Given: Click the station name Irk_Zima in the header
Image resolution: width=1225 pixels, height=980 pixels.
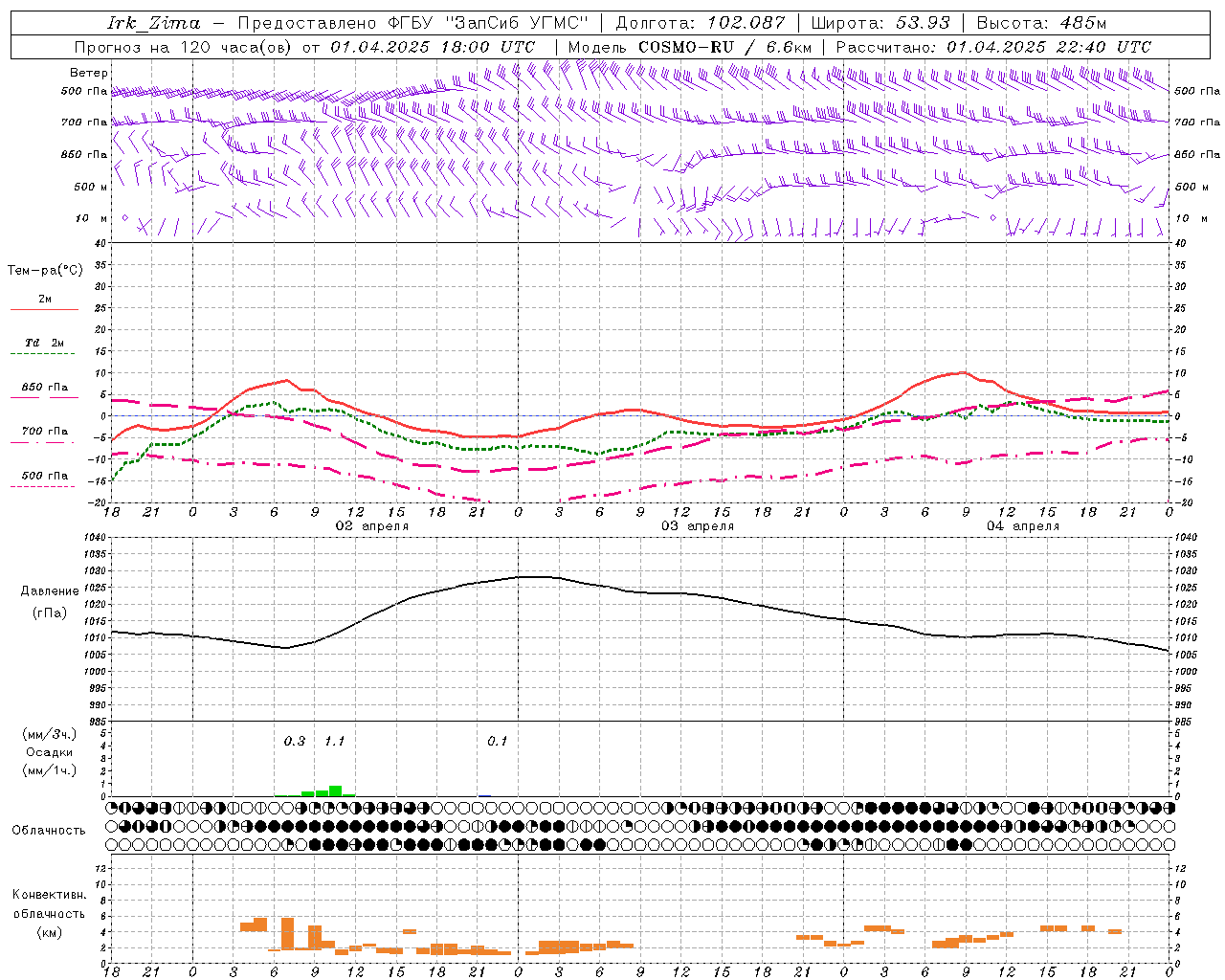Looking at the screenshot, I should 154,23.
